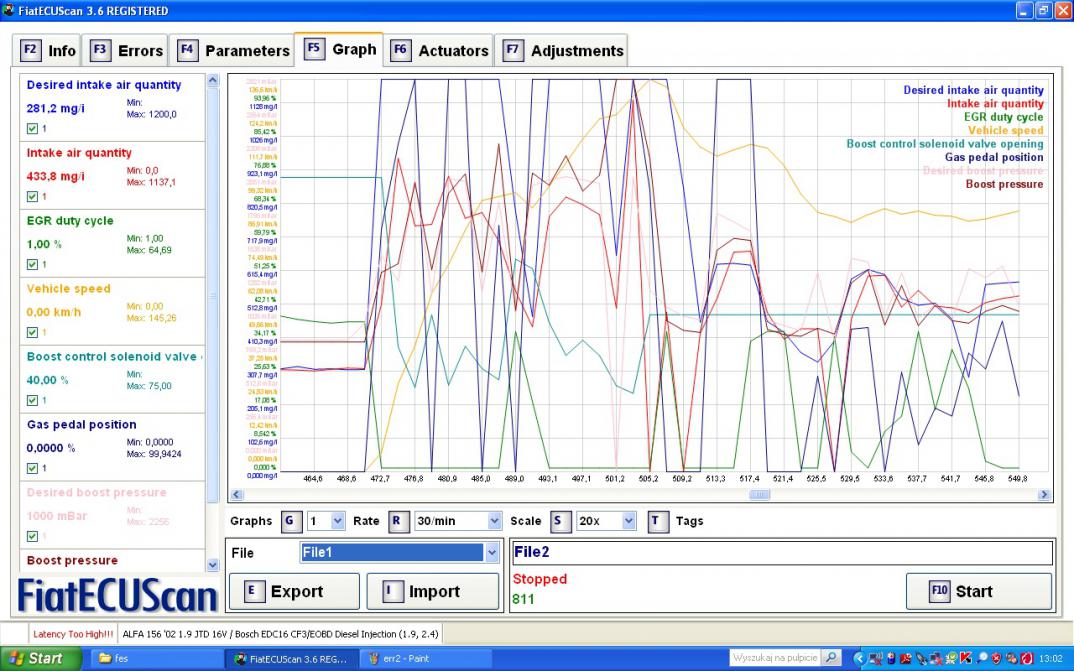1074x671 pixels.
Task: Click the T key button for Tags
Action: [657, 521]
